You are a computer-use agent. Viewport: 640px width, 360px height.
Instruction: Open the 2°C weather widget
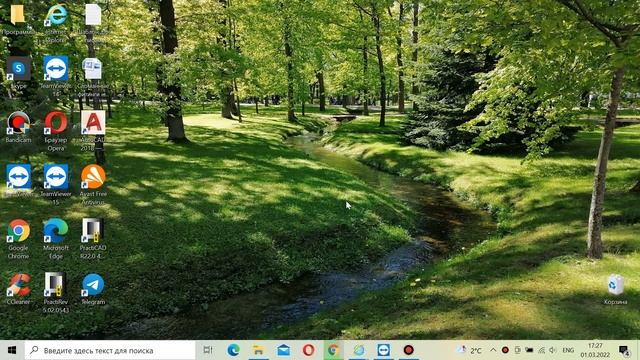469,350
